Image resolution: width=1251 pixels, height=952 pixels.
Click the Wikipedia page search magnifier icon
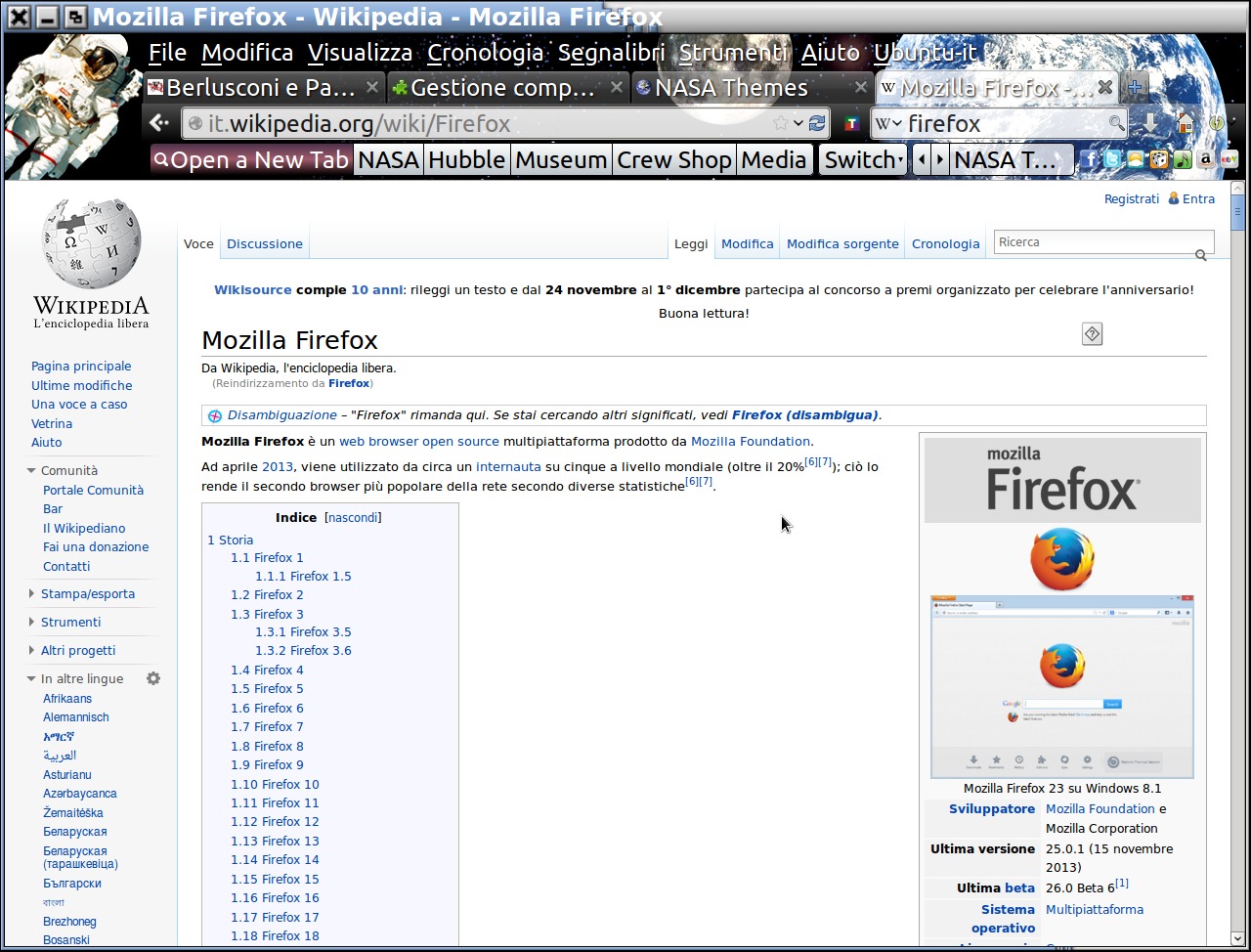pyautogui.click(x=1201, y=255)
